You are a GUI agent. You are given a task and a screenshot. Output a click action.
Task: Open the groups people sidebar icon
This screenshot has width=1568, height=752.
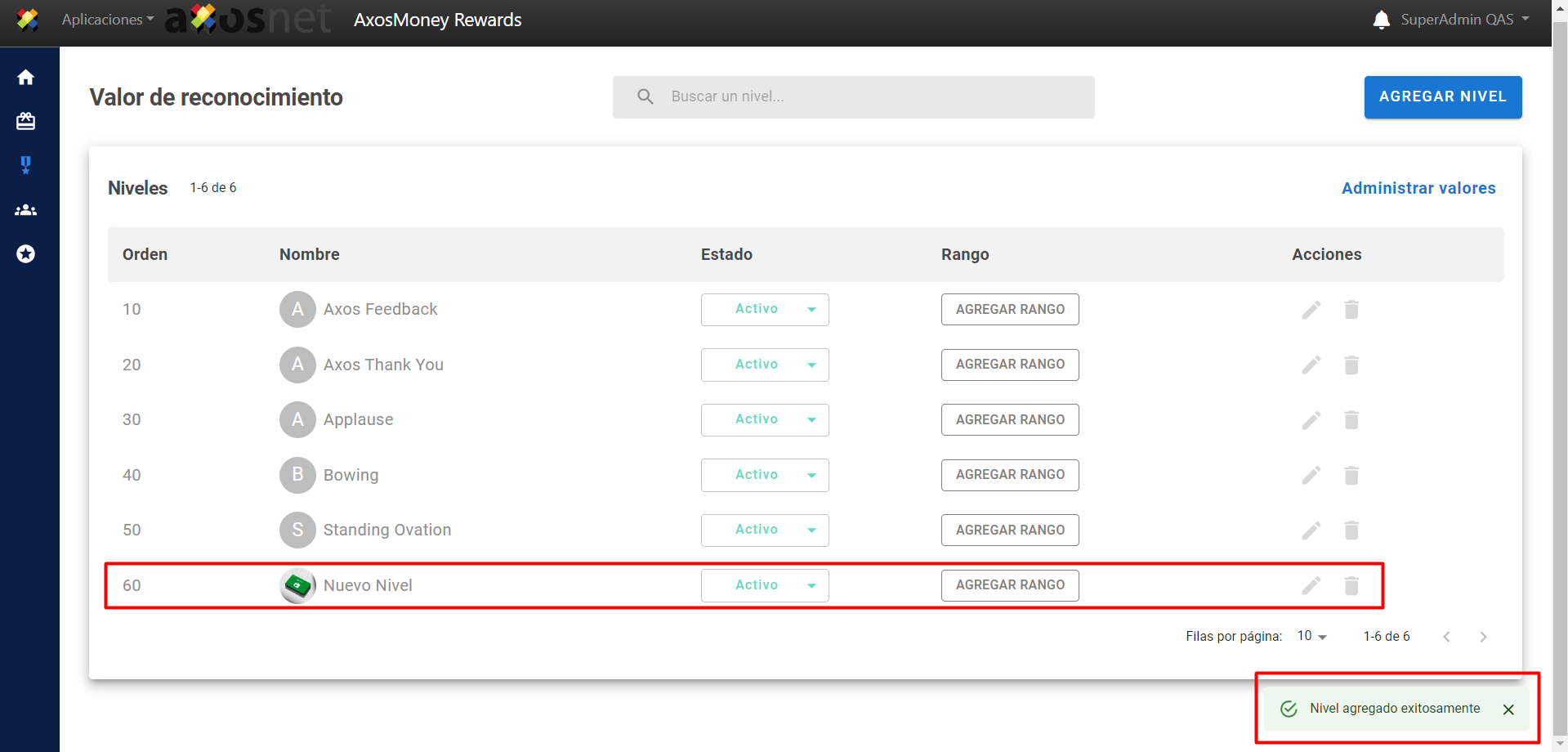click(26, 210)
